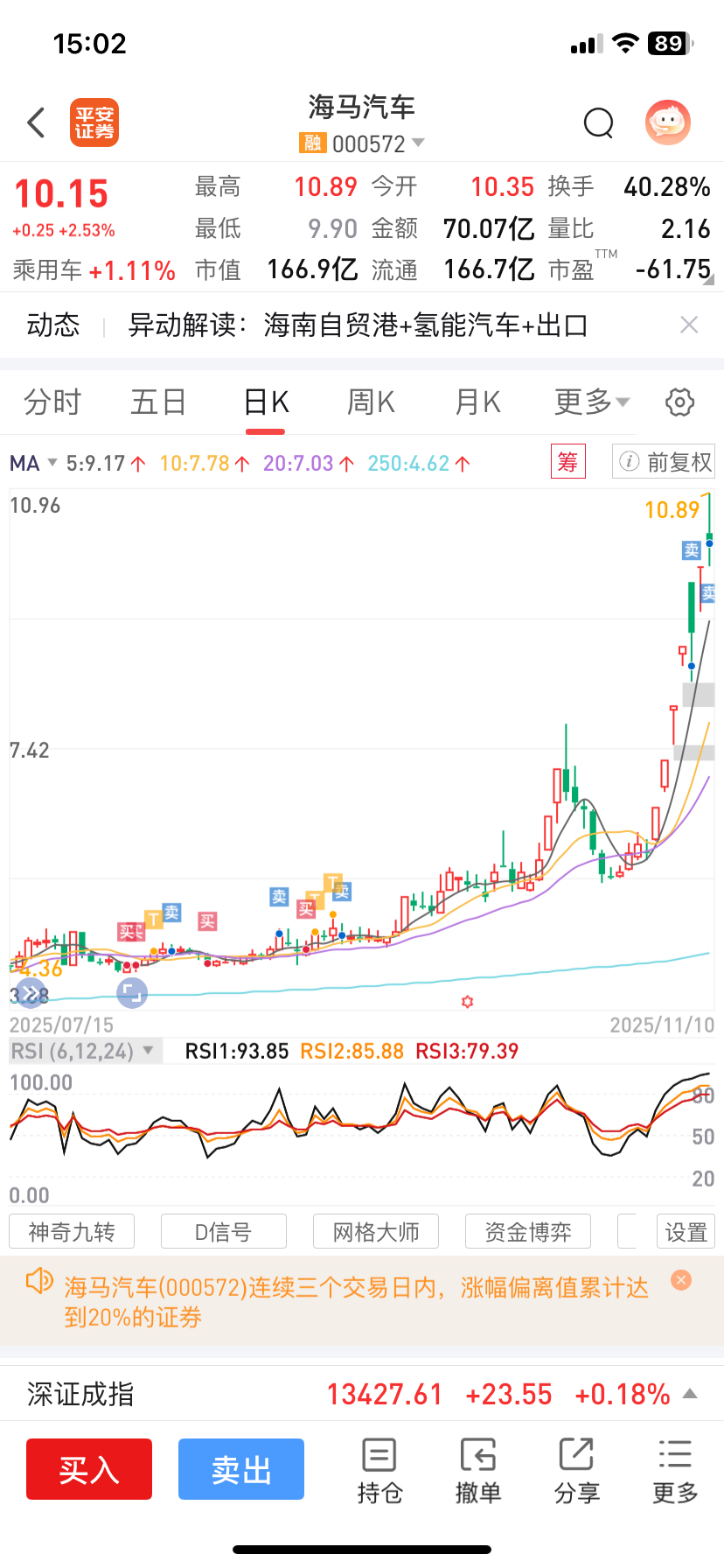The height and width of the screenshot is (1568, 724).
Task: Expand the 深证成指 index bar arrow
Action: [690, 1394]
